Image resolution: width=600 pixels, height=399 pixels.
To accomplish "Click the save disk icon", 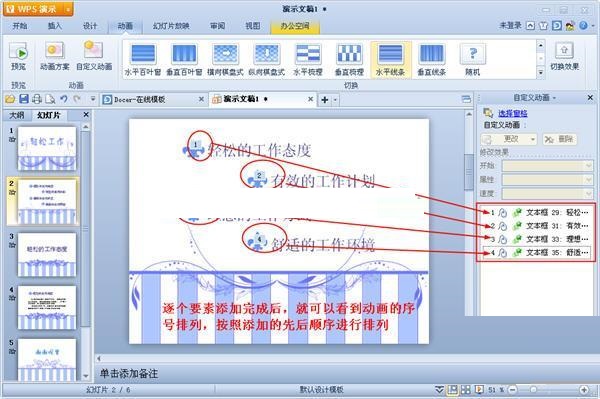I will (x=24, y=99).
